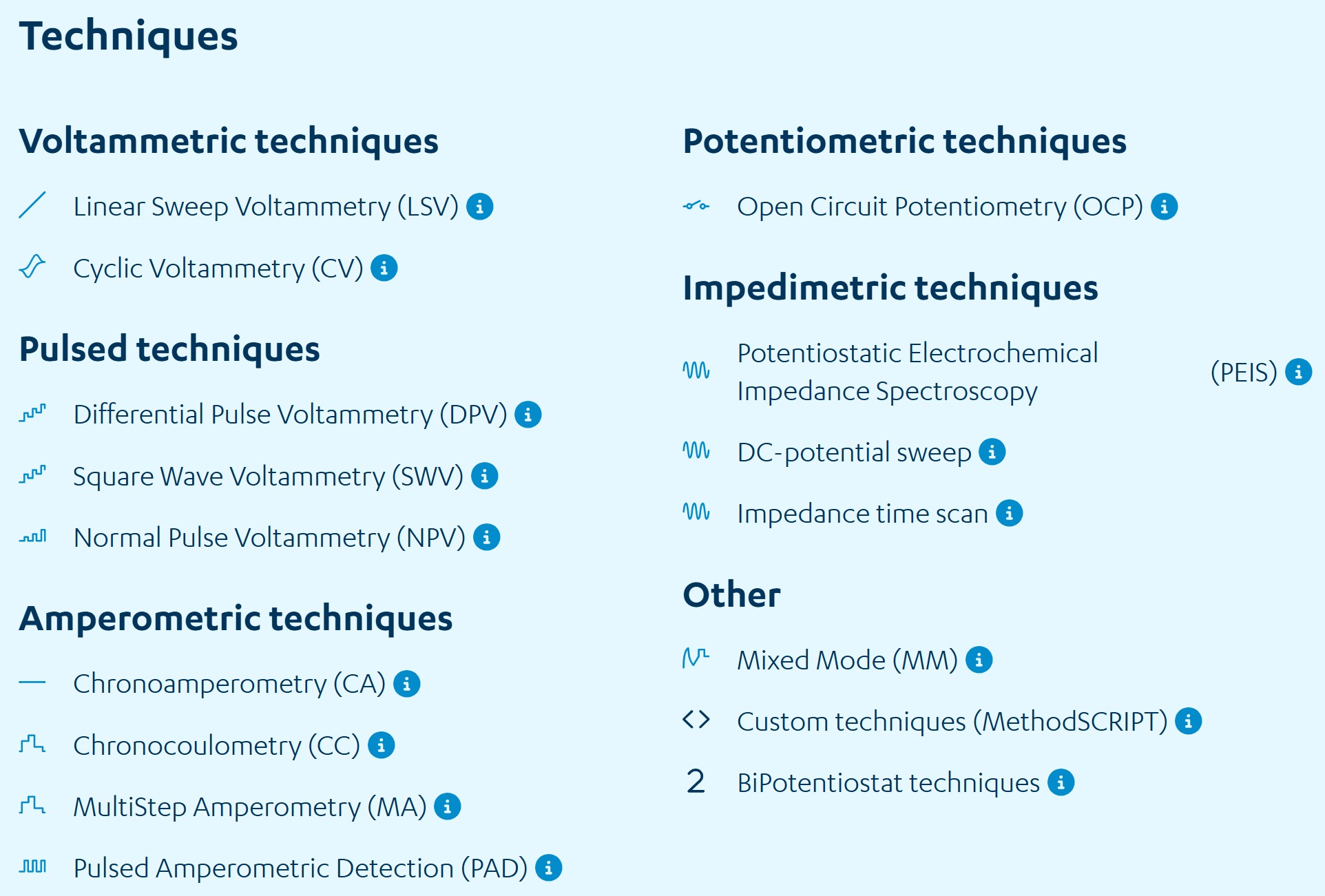Screen dimensions: 1325x896
Task: Open Impedance time scan info icon
Action: [1009, 513]
